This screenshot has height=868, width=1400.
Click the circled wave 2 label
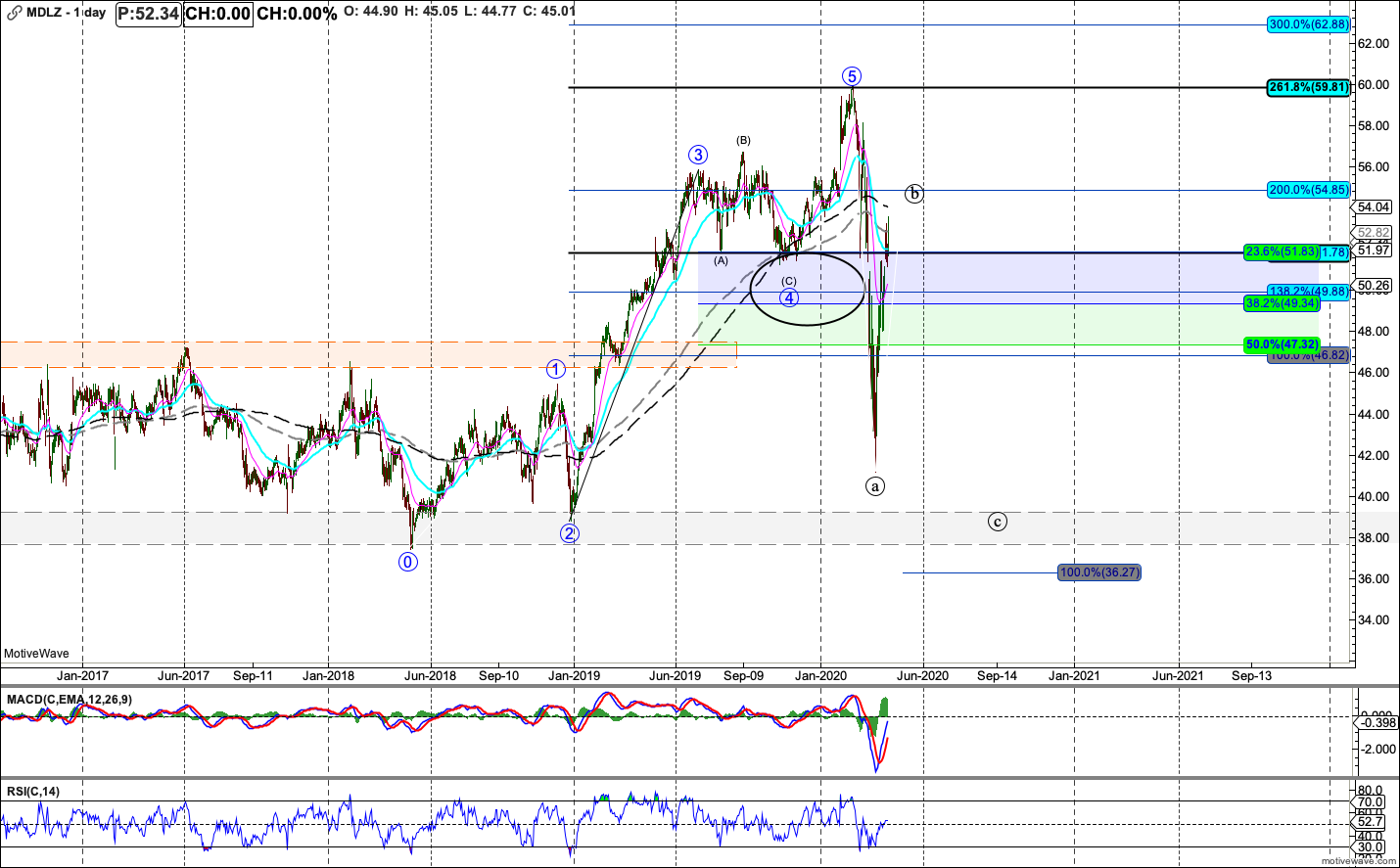point(570,533)
